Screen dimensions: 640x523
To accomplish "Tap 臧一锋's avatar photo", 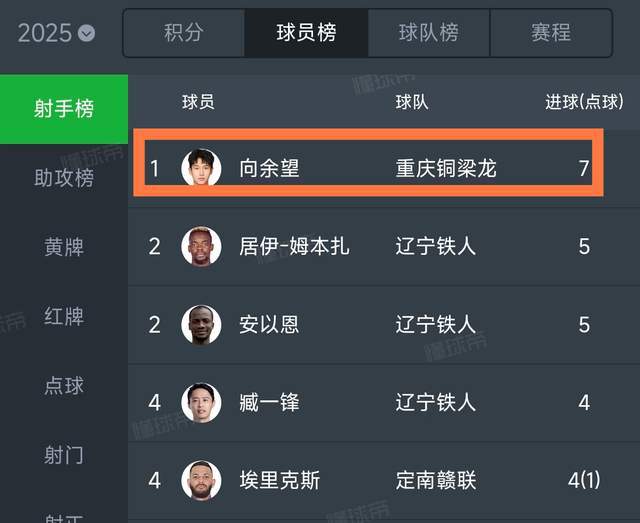I will [x=201, y=403].
